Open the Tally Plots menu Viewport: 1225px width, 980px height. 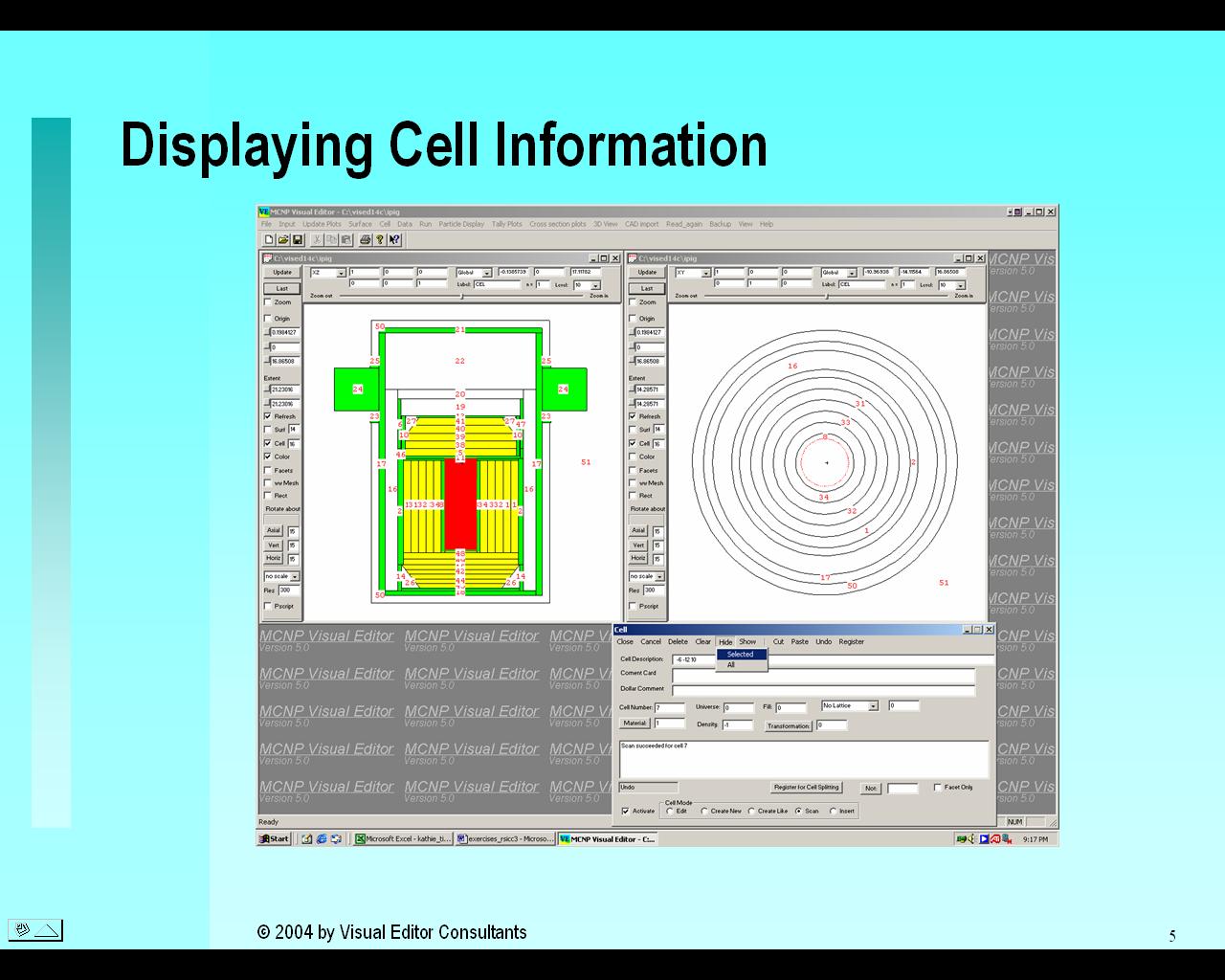point(506,224)
